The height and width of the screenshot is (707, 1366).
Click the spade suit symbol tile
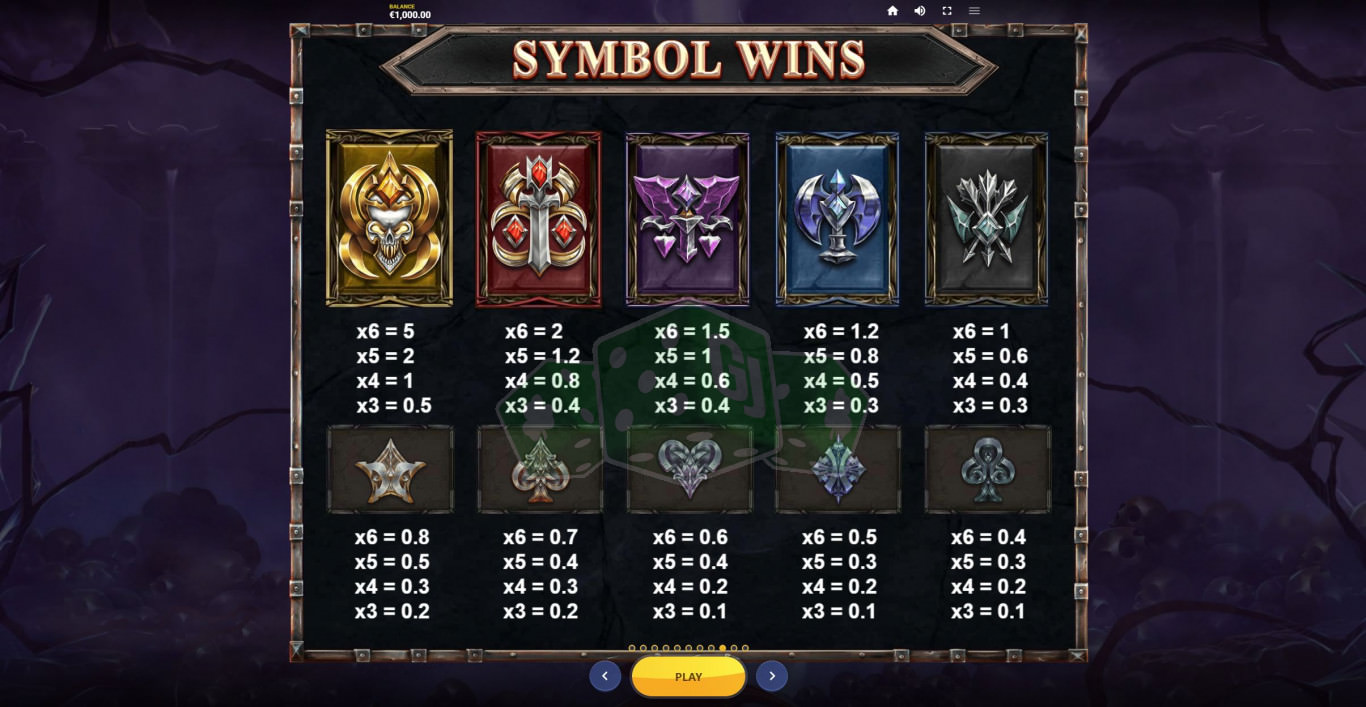point(540,469)
